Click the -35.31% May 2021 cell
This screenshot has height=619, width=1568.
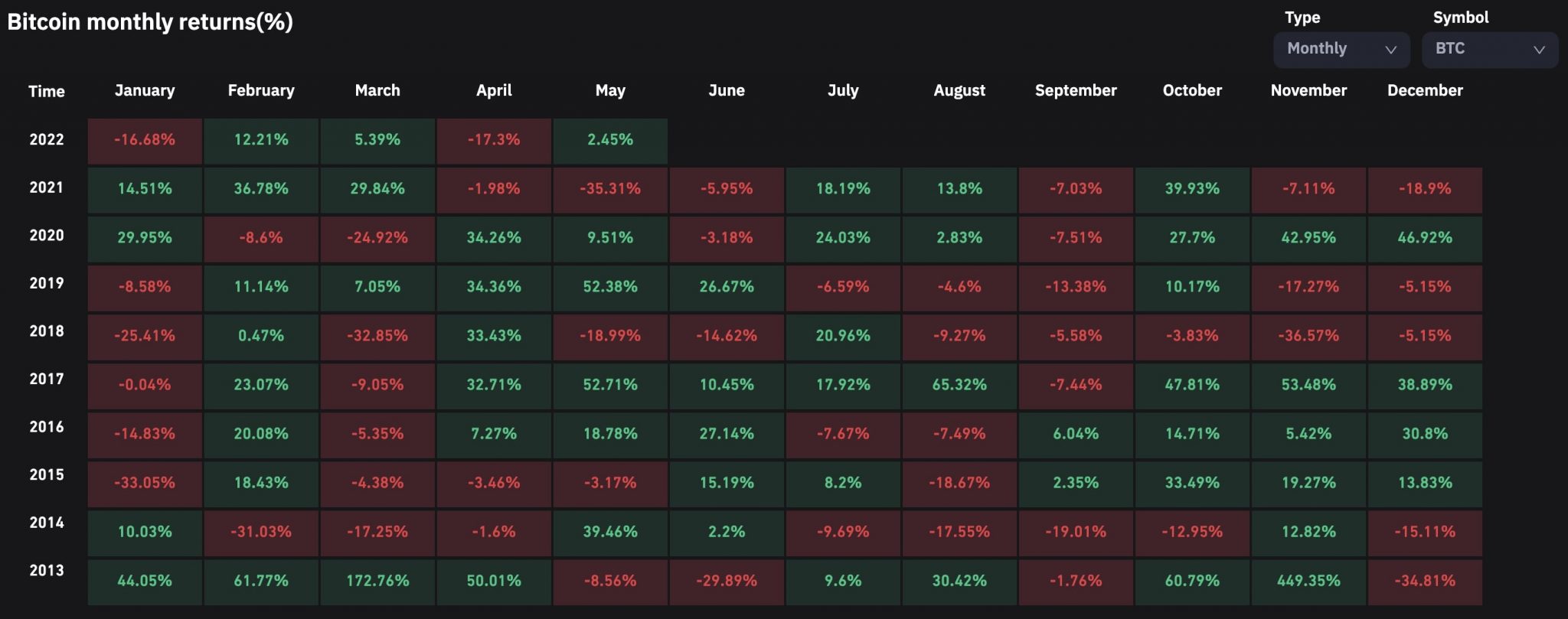click(x=610, y=189)
